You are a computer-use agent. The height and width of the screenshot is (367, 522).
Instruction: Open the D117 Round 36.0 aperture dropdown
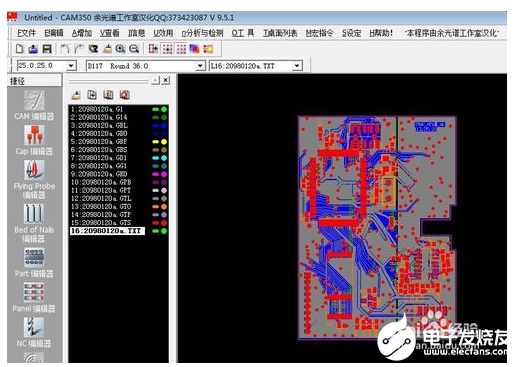click(200, 66)
